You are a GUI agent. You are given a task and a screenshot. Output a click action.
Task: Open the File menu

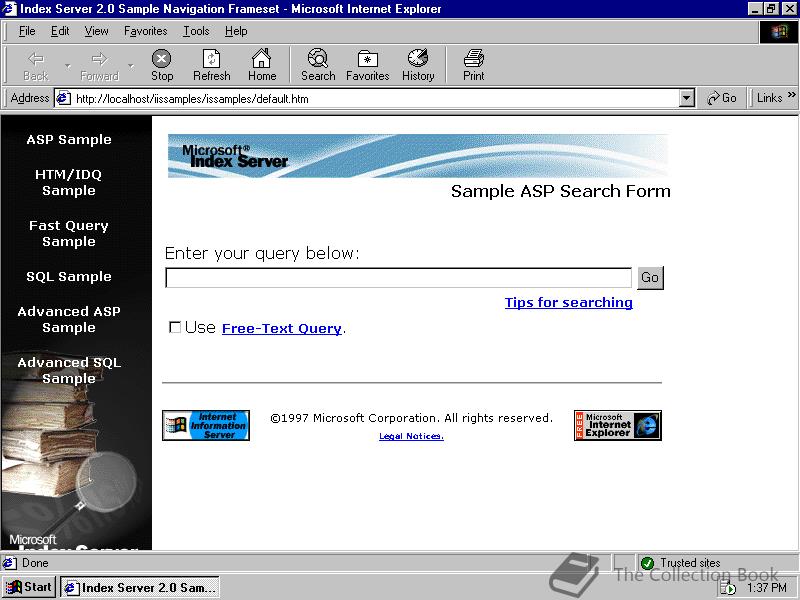[x=27, y=31]
